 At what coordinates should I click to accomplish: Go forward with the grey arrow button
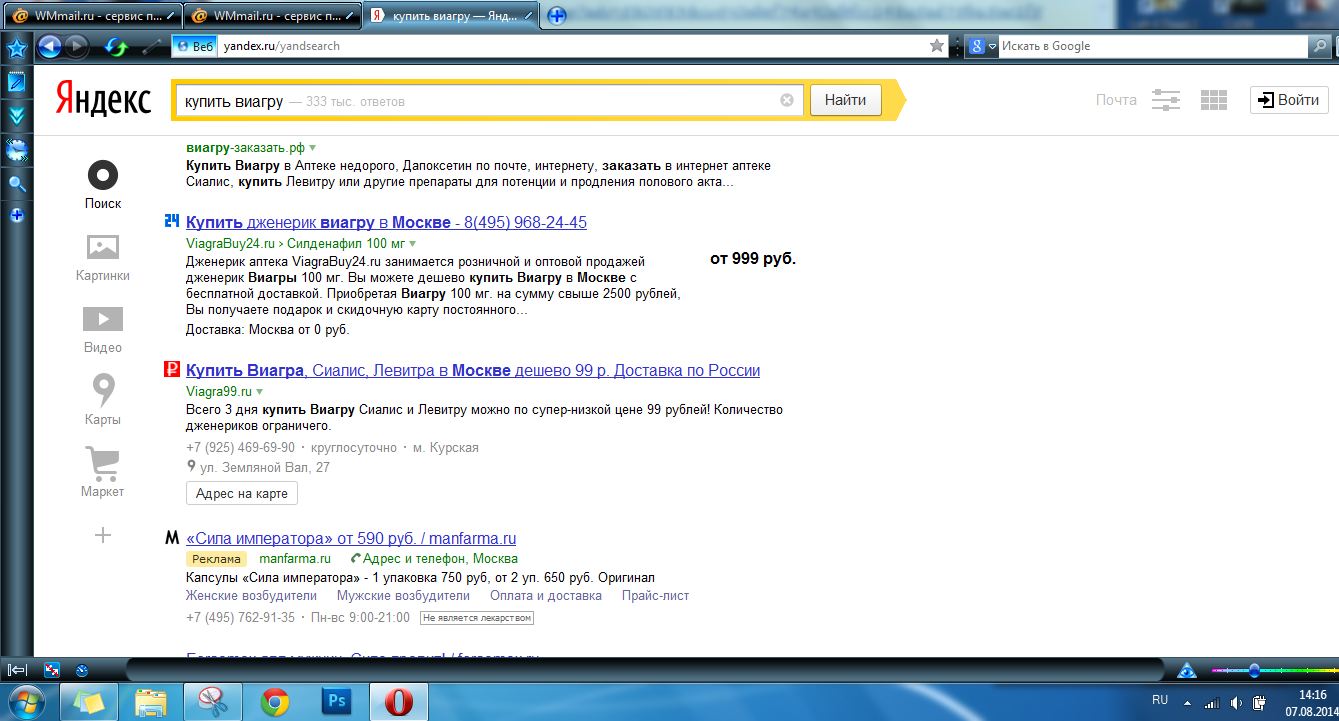click(x=77, y=46)
